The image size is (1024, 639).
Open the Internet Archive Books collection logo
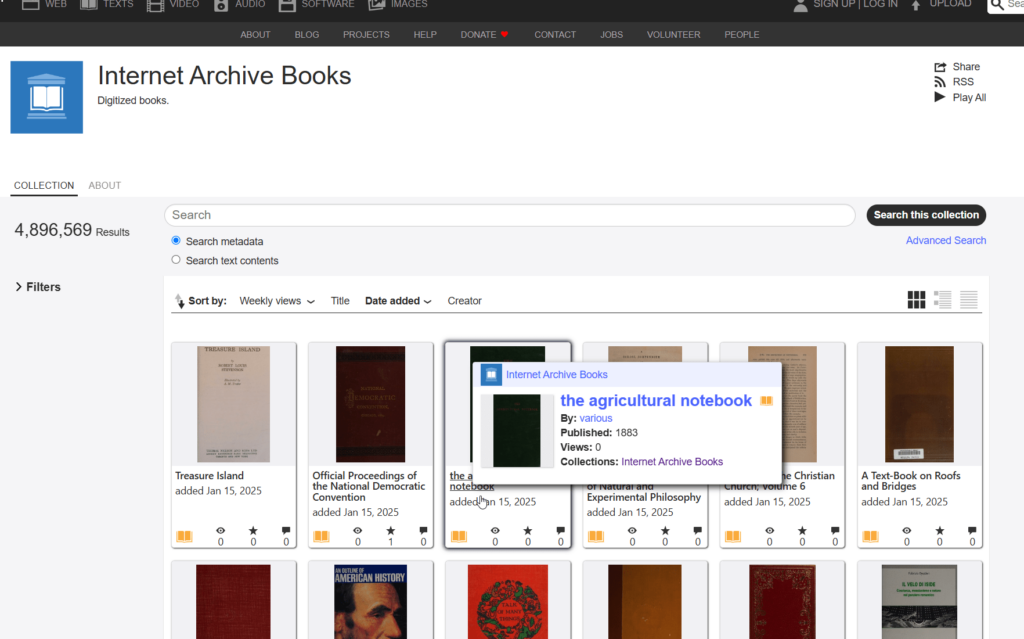[x=46, y=97]
